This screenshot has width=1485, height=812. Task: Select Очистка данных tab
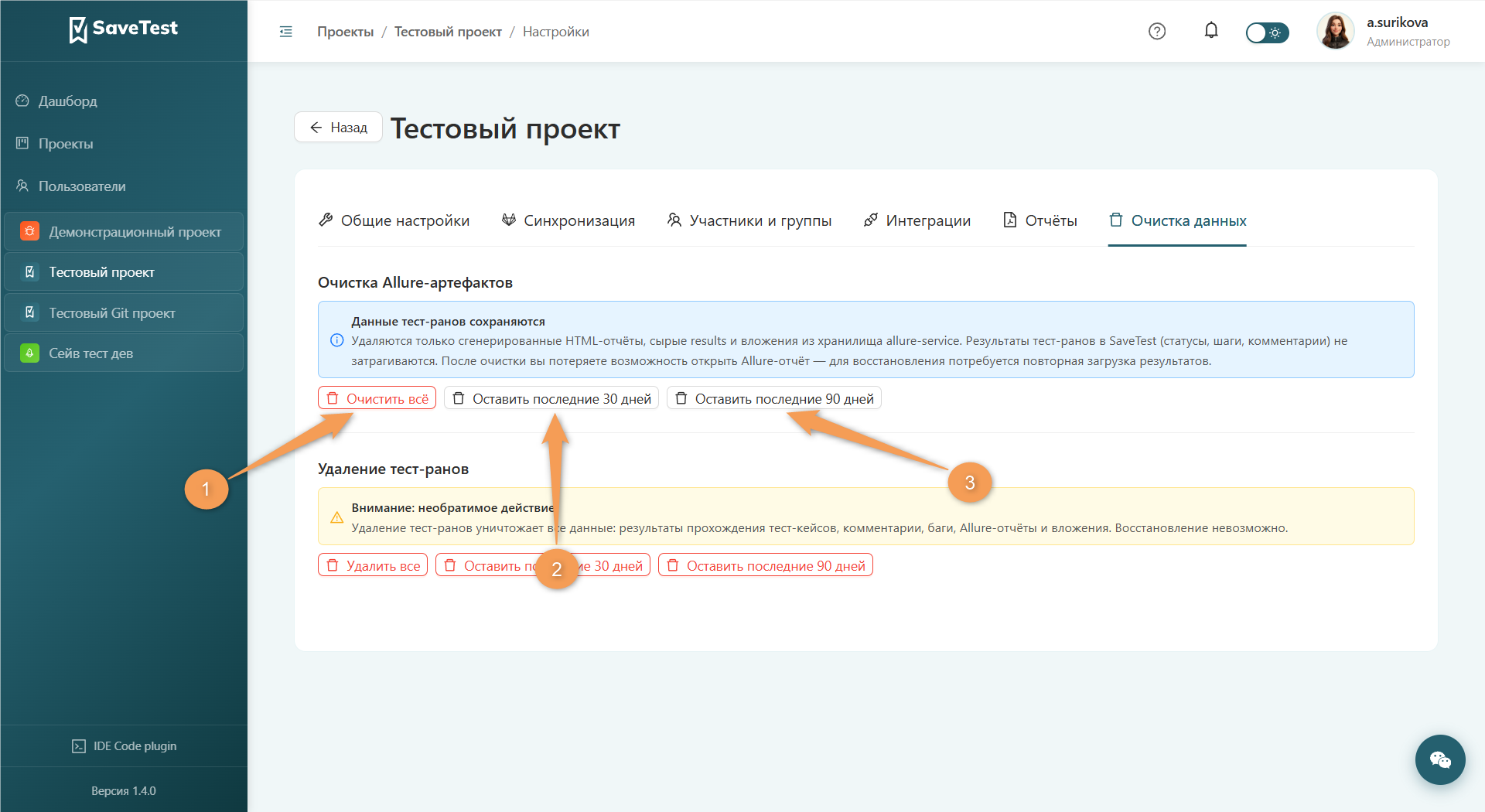(1177, 220)
